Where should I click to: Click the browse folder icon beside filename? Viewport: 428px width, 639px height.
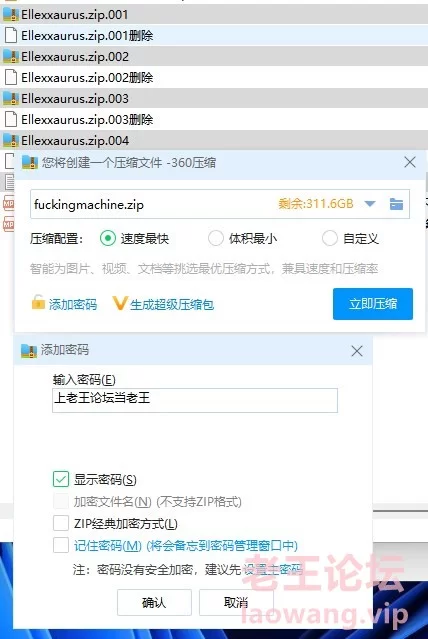click(396, 204)
